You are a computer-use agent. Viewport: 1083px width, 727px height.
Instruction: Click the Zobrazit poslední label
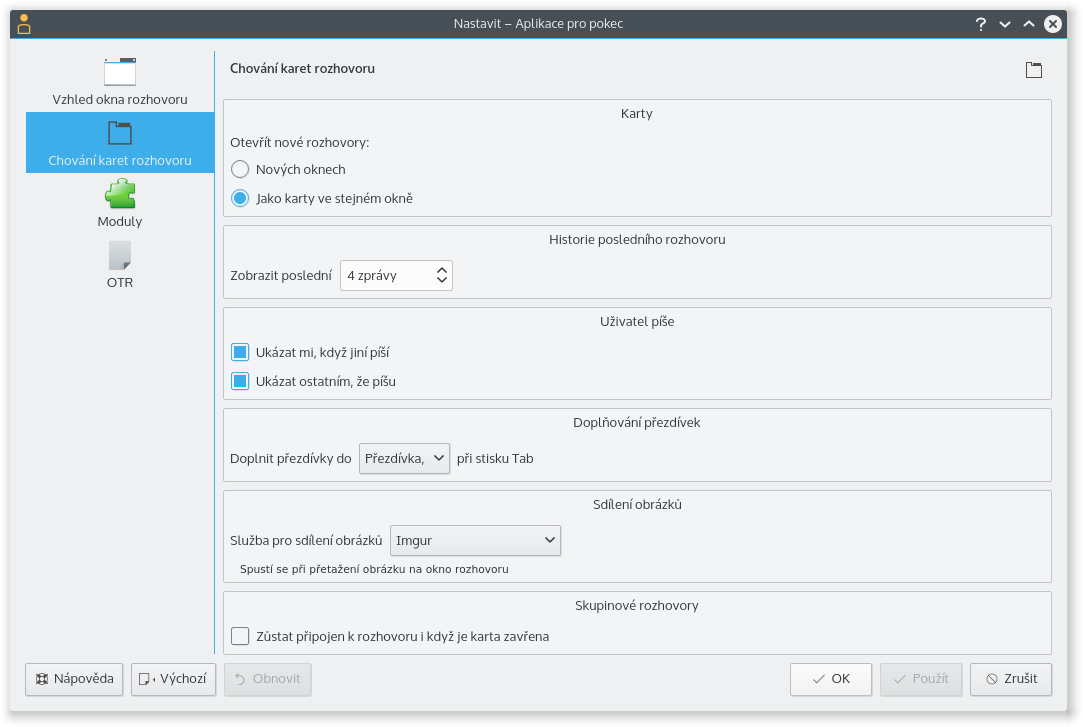point(281,275)
